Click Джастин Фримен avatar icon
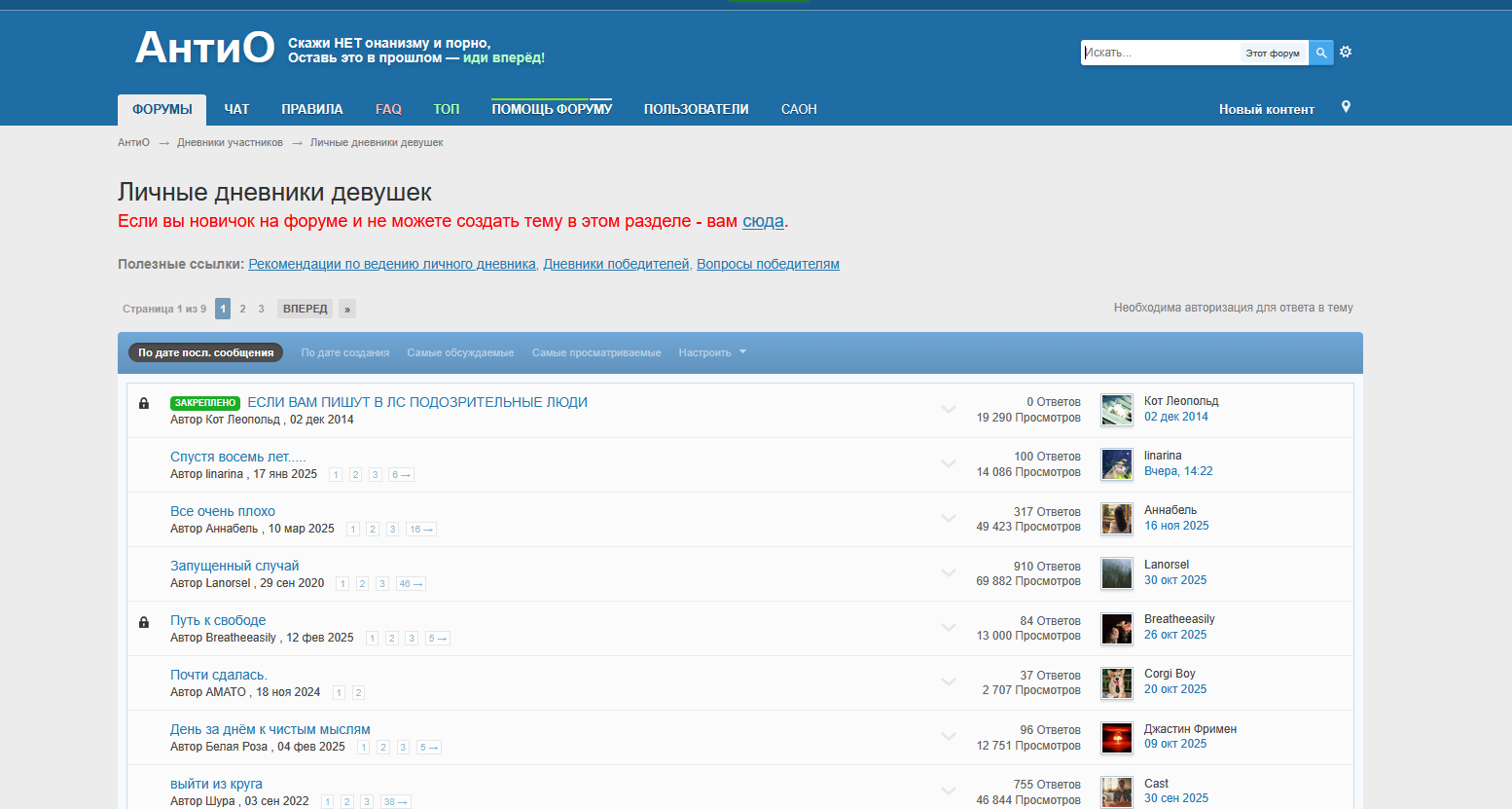This screenshot has width=1512, height=809. 1116,737
